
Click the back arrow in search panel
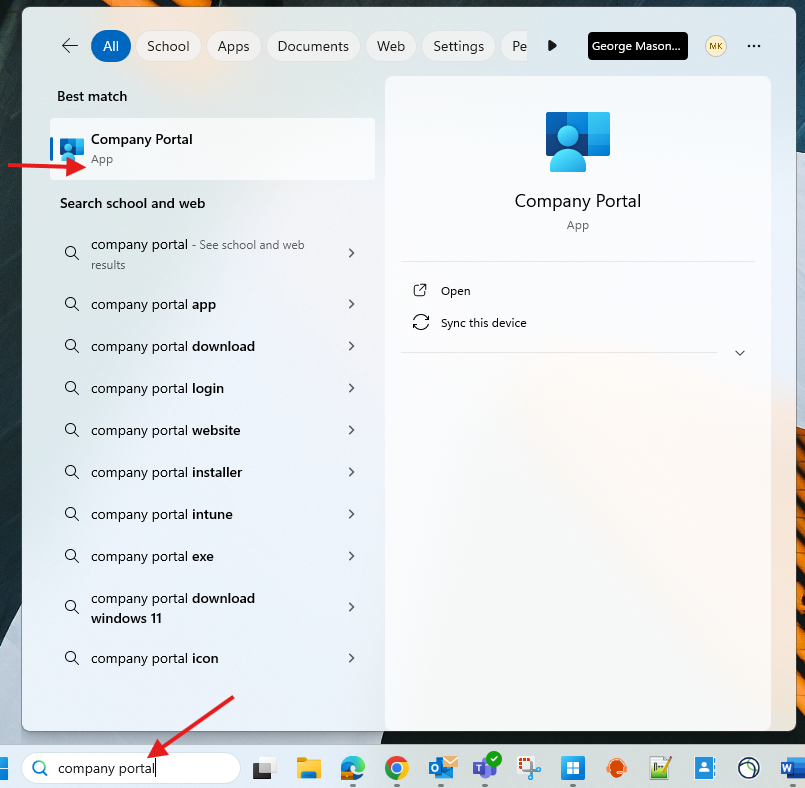pos(69,46)
